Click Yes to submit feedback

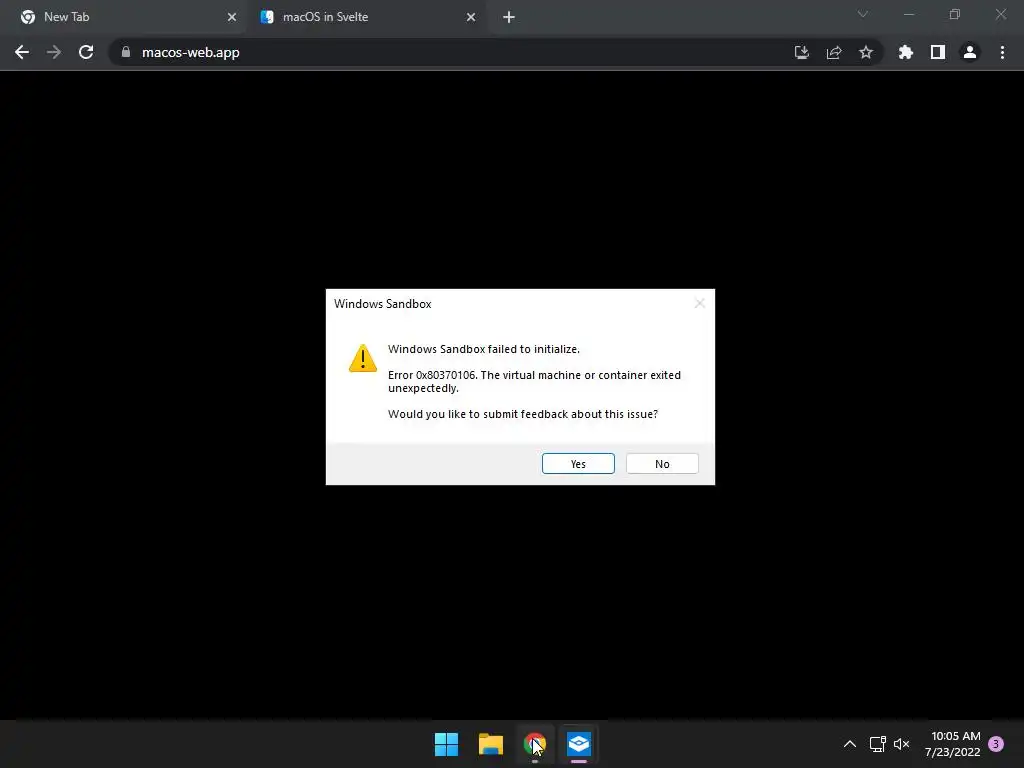(x=578, y=464)
